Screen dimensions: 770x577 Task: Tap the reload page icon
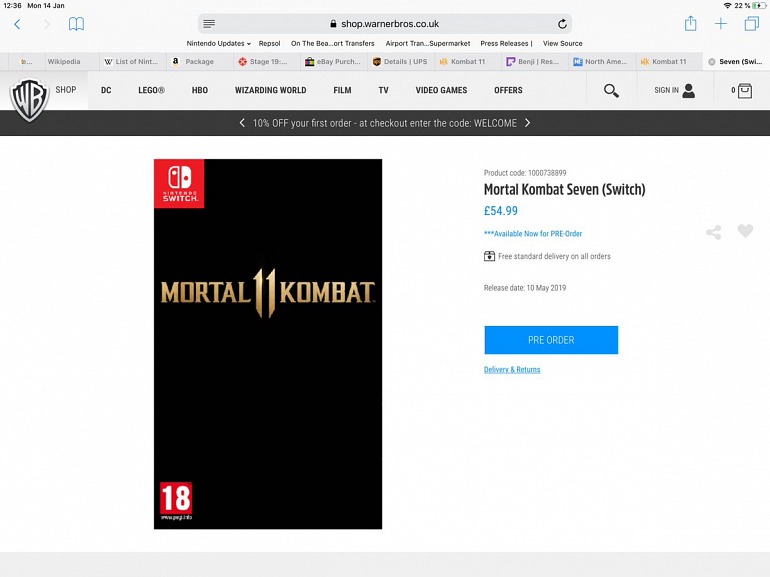tap(562, 24)
